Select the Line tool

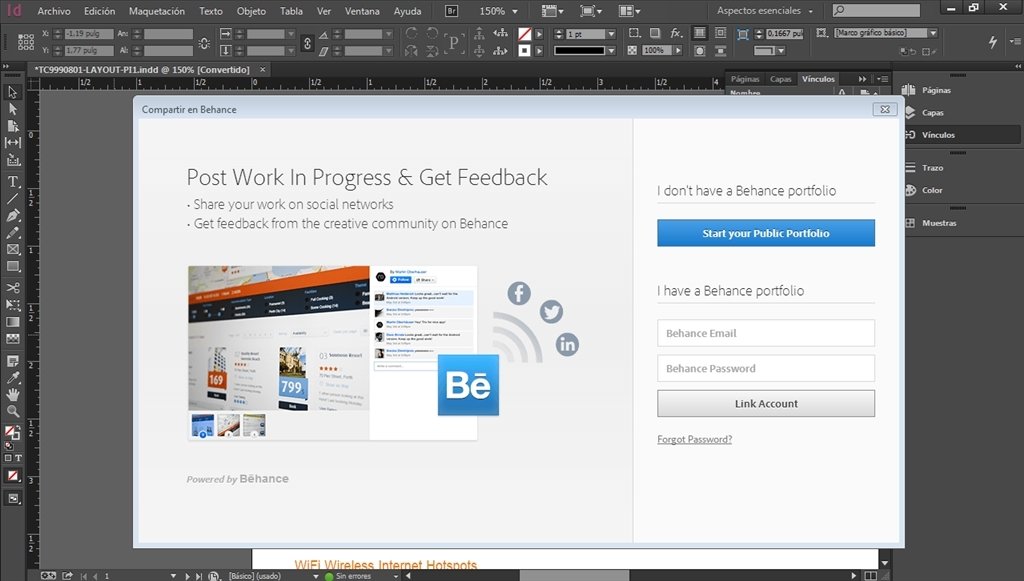point(12,198)
